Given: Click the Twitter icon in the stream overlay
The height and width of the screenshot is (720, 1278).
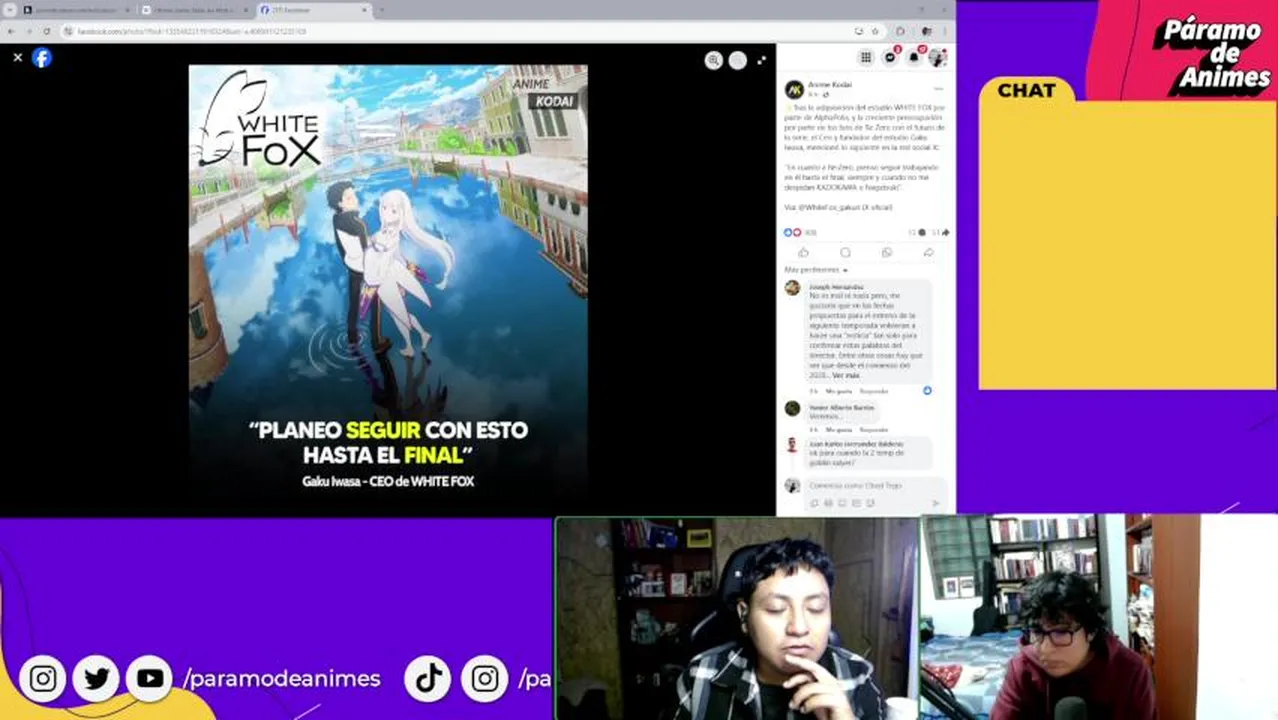Looking at the screenshot, I should click(96, 679).
